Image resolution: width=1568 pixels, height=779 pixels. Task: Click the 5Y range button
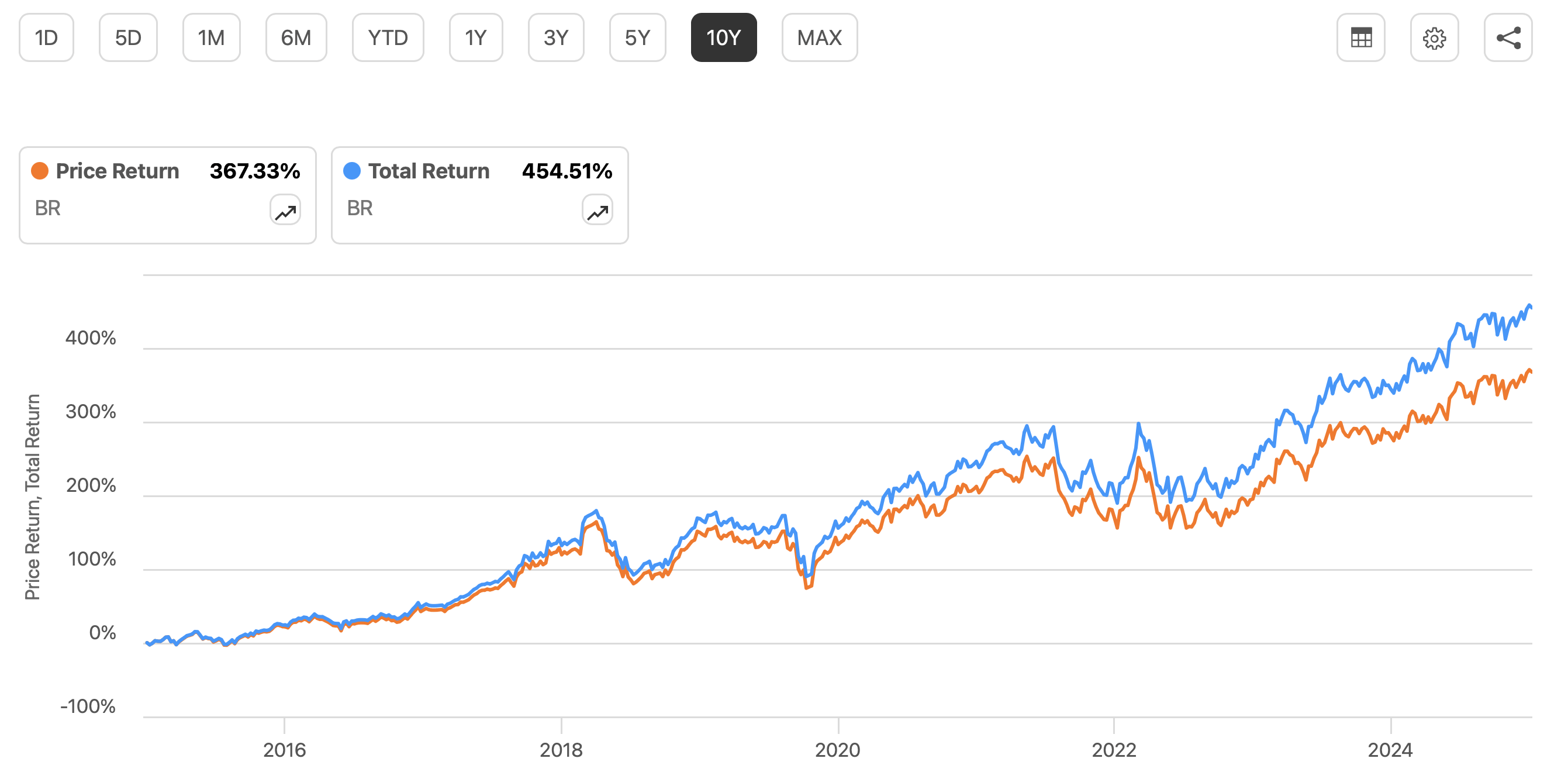point(637,38)
